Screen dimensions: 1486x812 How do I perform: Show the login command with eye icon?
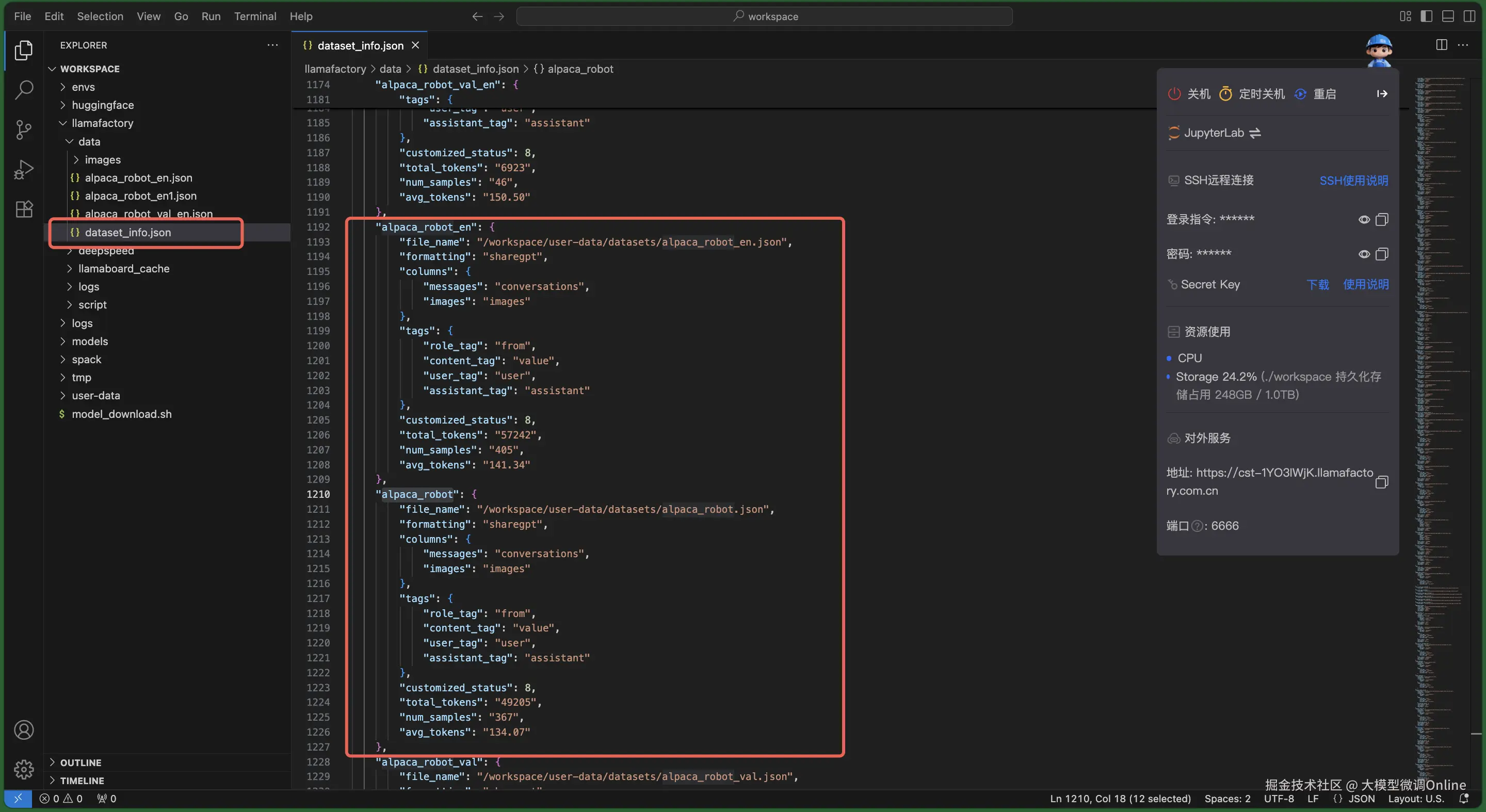tap(1364, 219)
